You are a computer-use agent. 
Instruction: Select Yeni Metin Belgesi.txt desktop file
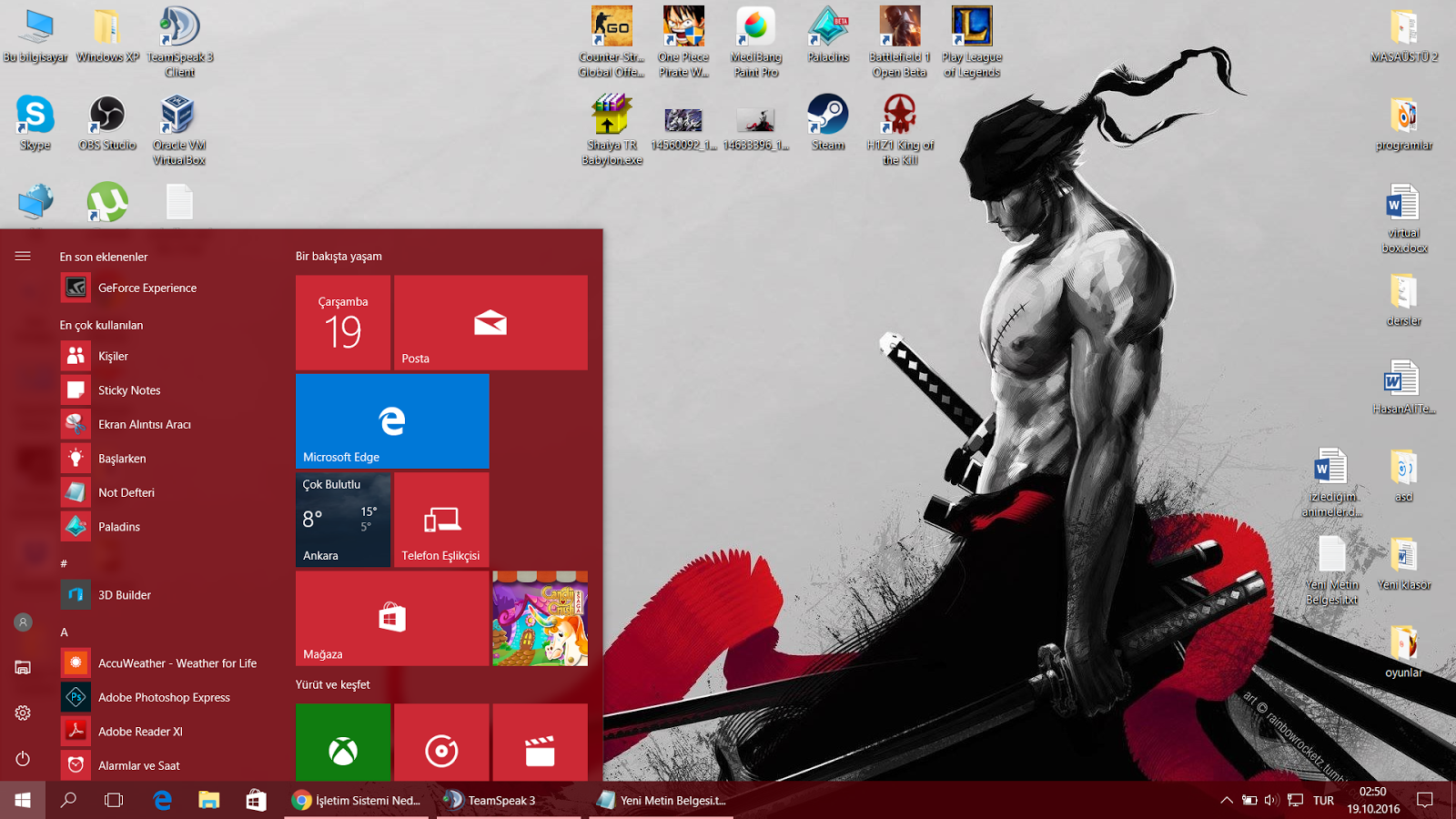click(x=1332, y=571)
